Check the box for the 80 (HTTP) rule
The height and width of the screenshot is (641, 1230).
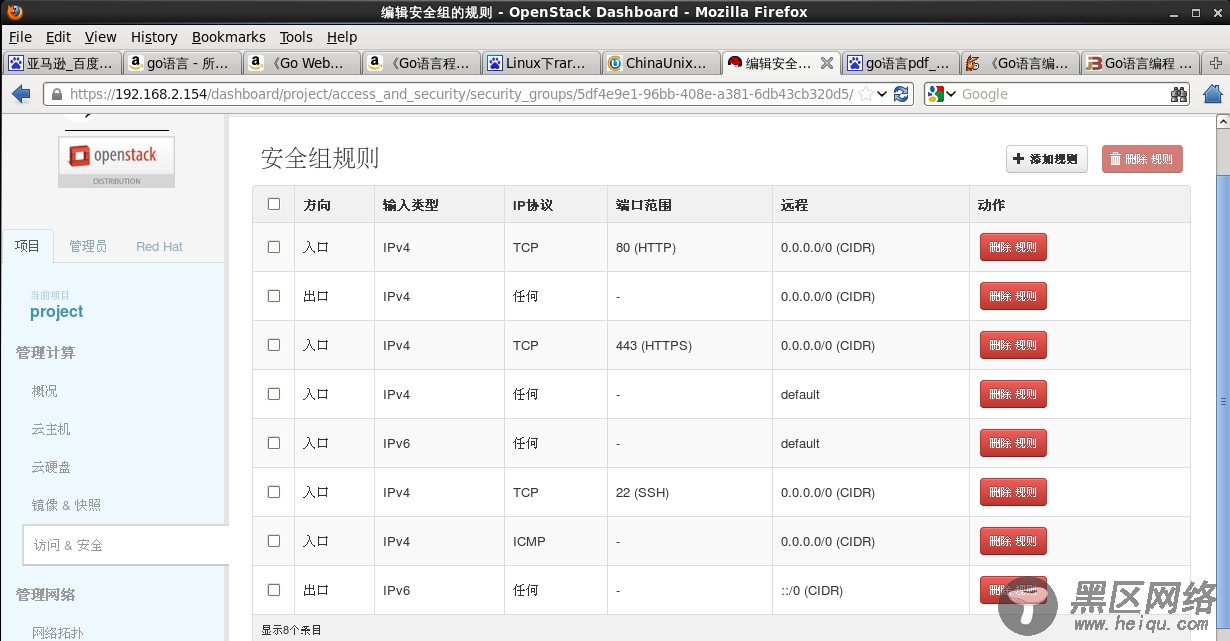pos(274,247)
